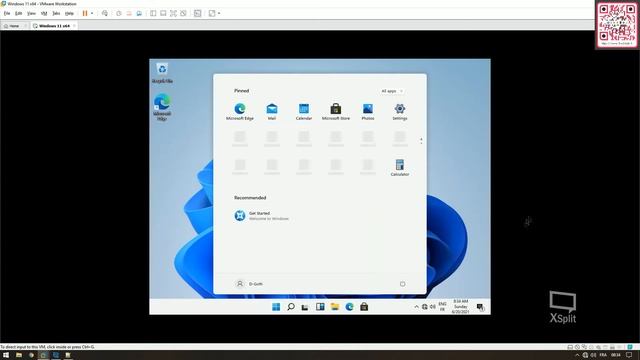
Task: Open Edge from the guest taskbar
Action: click(349, 307)
